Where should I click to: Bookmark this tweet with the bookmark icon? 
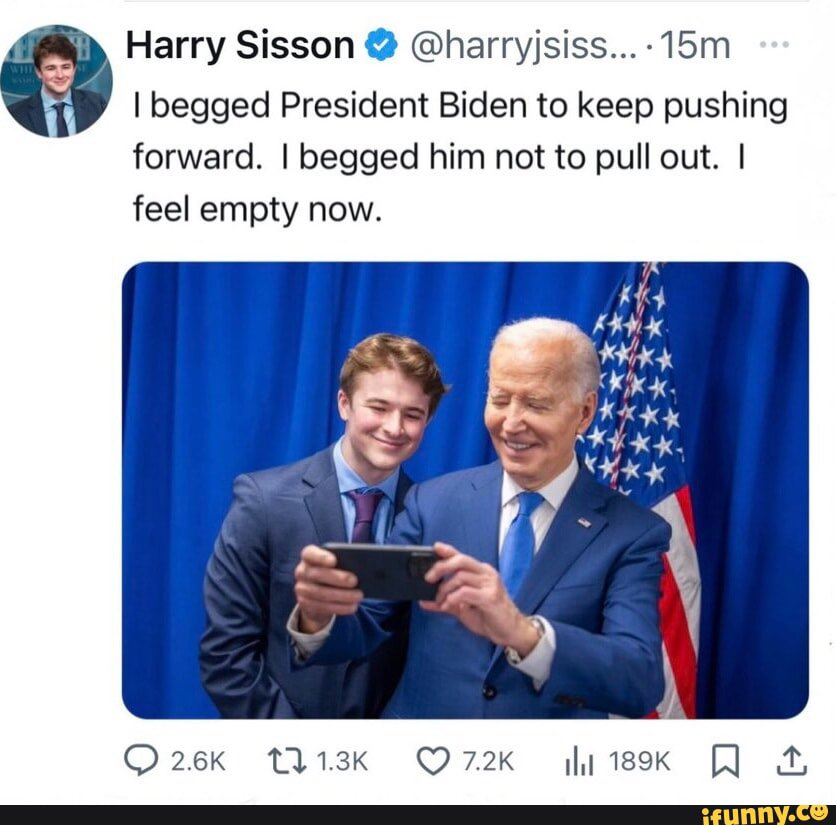click(725, 762)
